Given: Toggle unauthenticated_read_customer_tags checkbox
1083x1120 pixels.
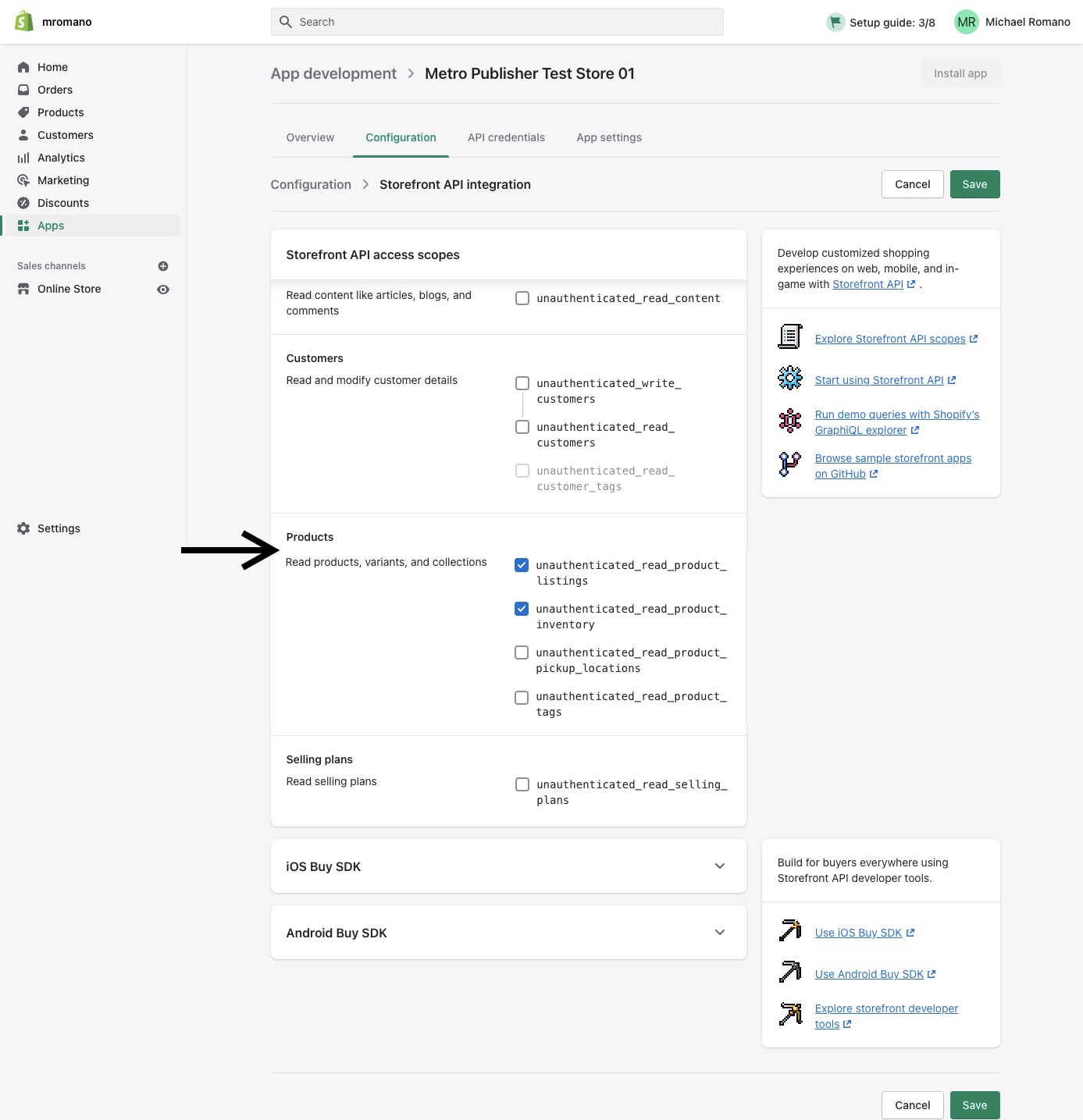Looking at the screenshot, I should point(522,471).
